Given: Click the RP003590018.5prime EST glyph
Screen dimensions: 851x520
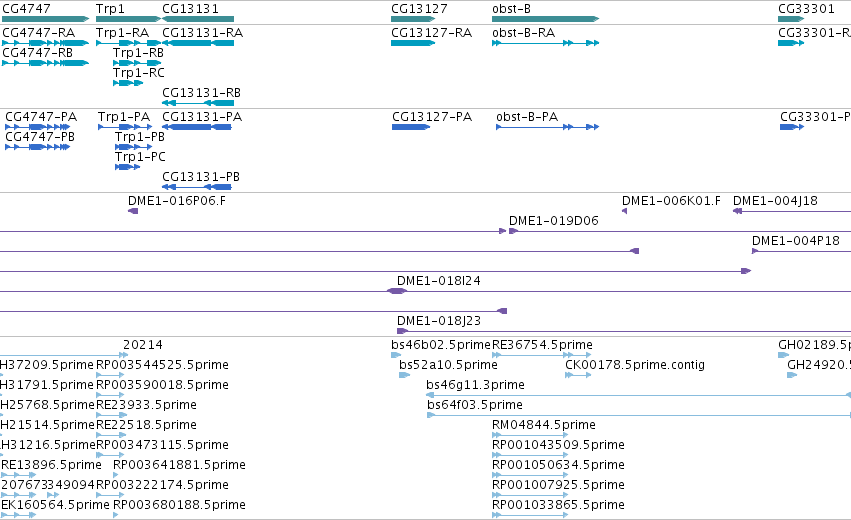Looking at the screenshot, I should click(x=110, y=395).
